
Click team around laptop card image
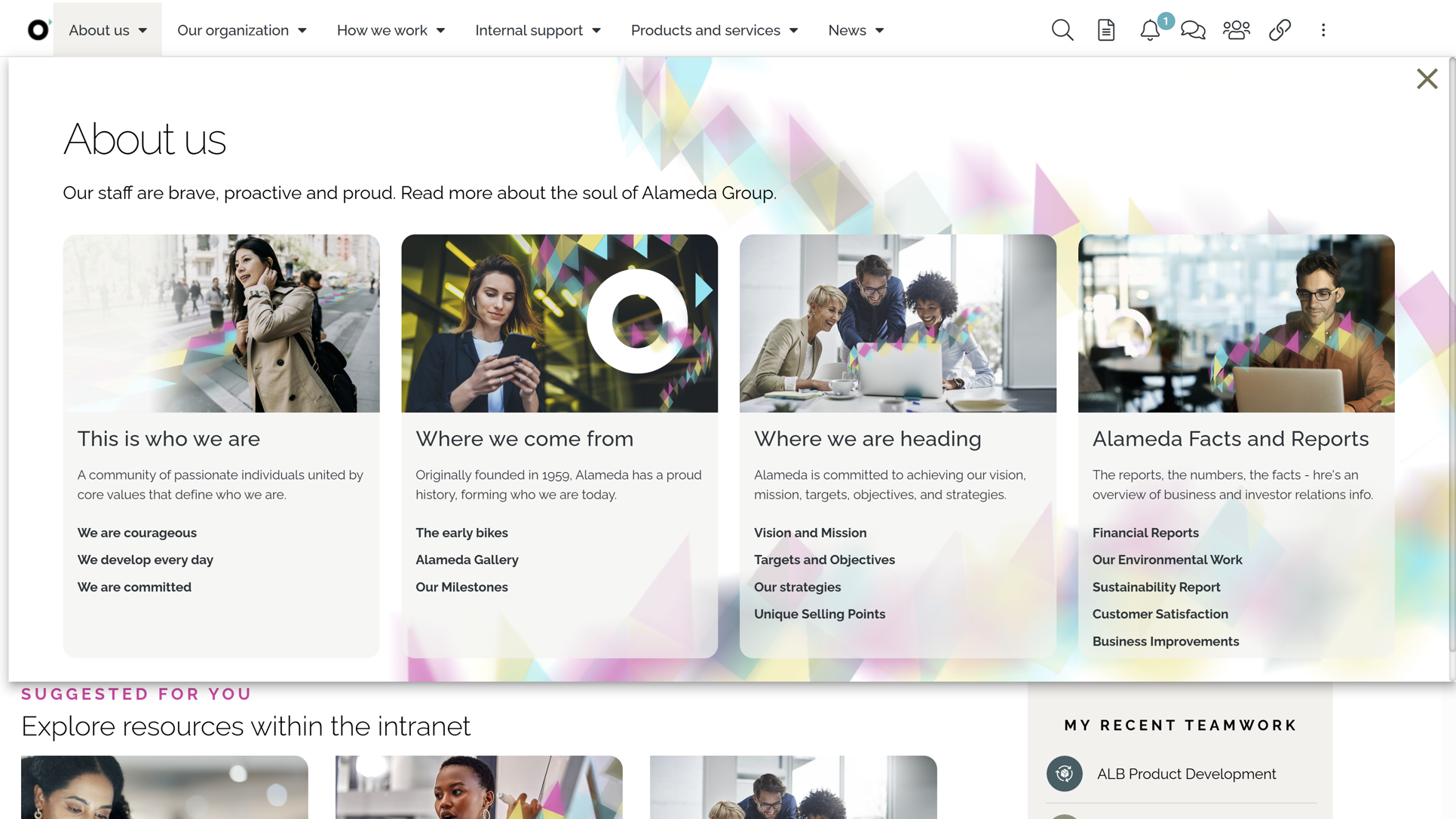(897, 323)
